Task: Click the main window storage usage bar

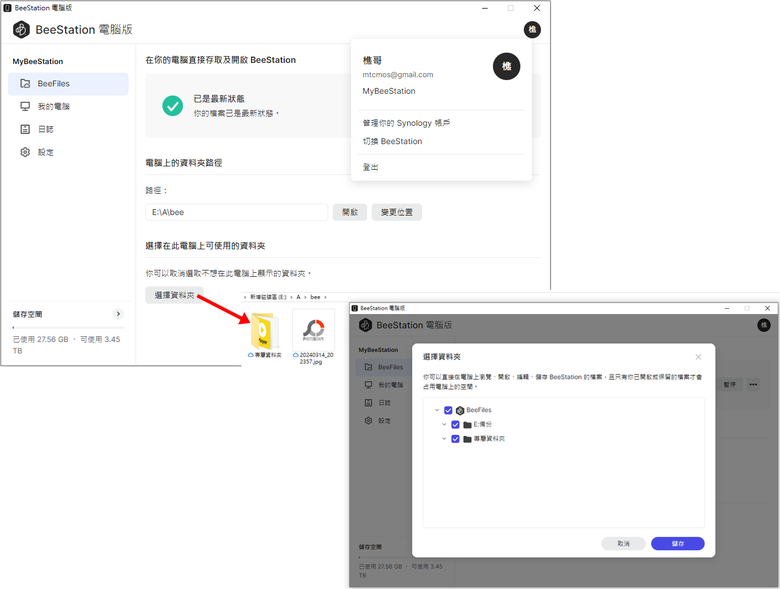Action: (68, 327)
